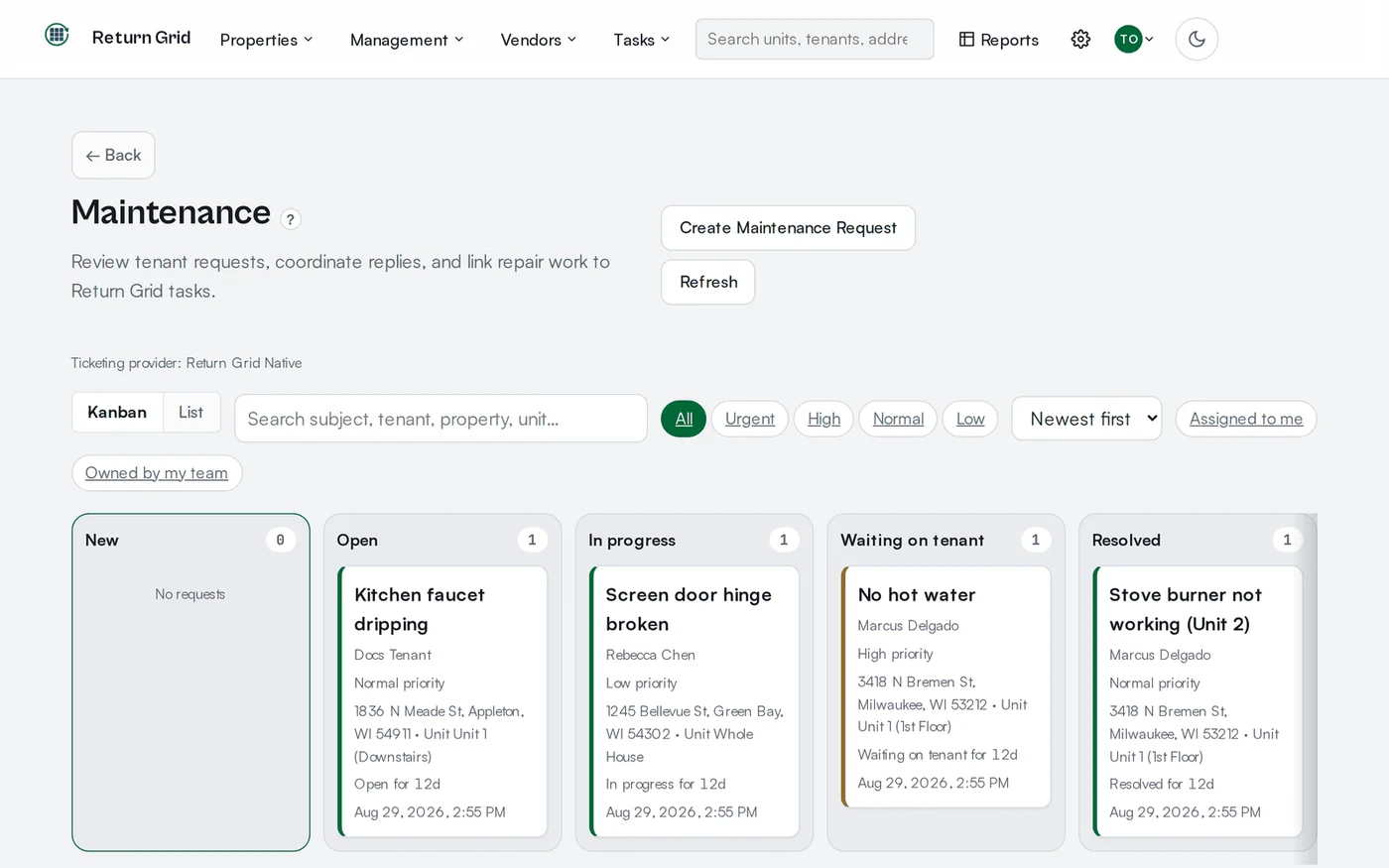
Task: Click Ticketing provider: Return Grid Native text
Action: [x=187, y=363]
